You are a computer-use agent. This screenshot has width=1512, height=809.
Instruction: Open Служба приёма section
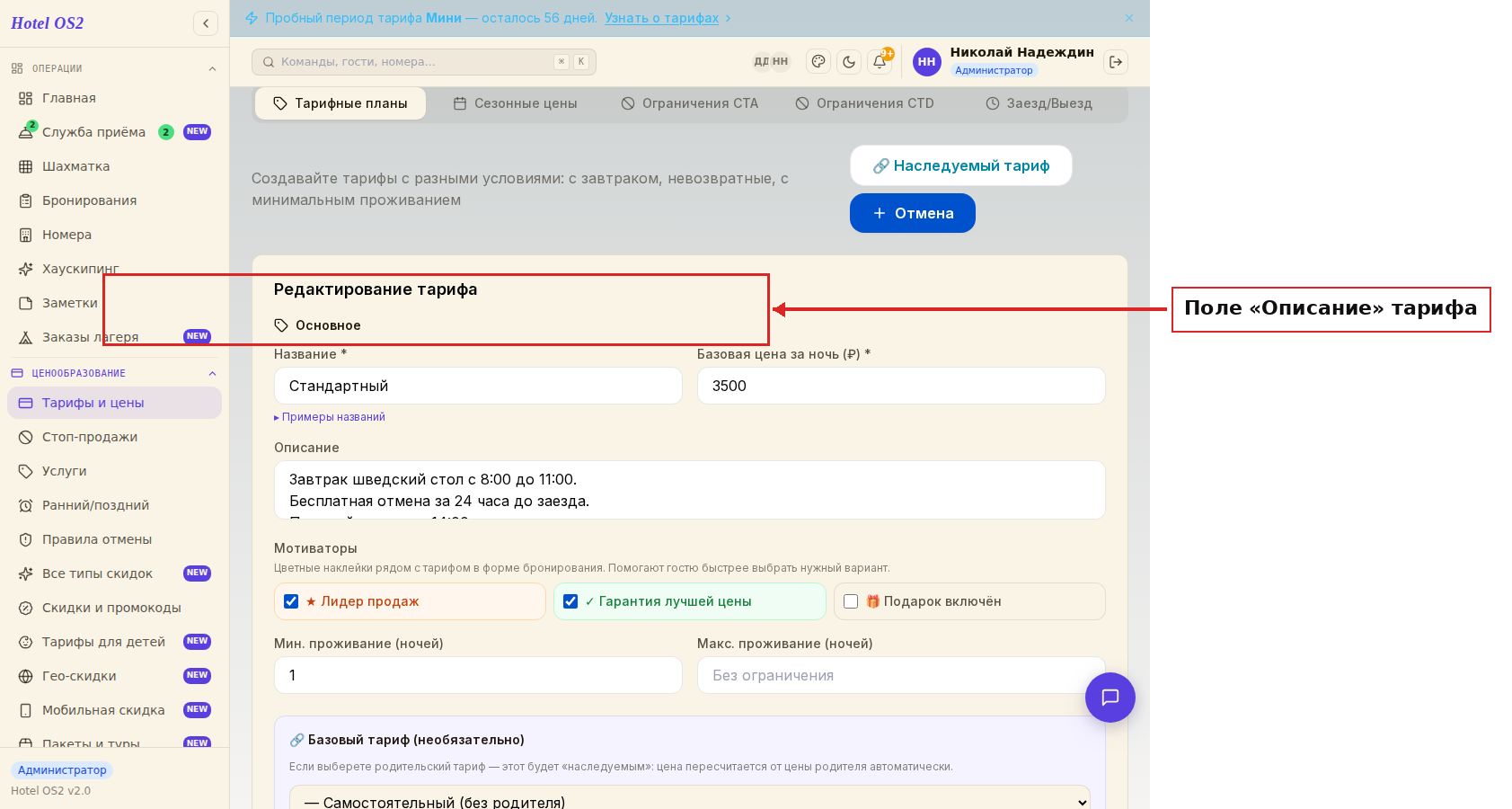114,132
